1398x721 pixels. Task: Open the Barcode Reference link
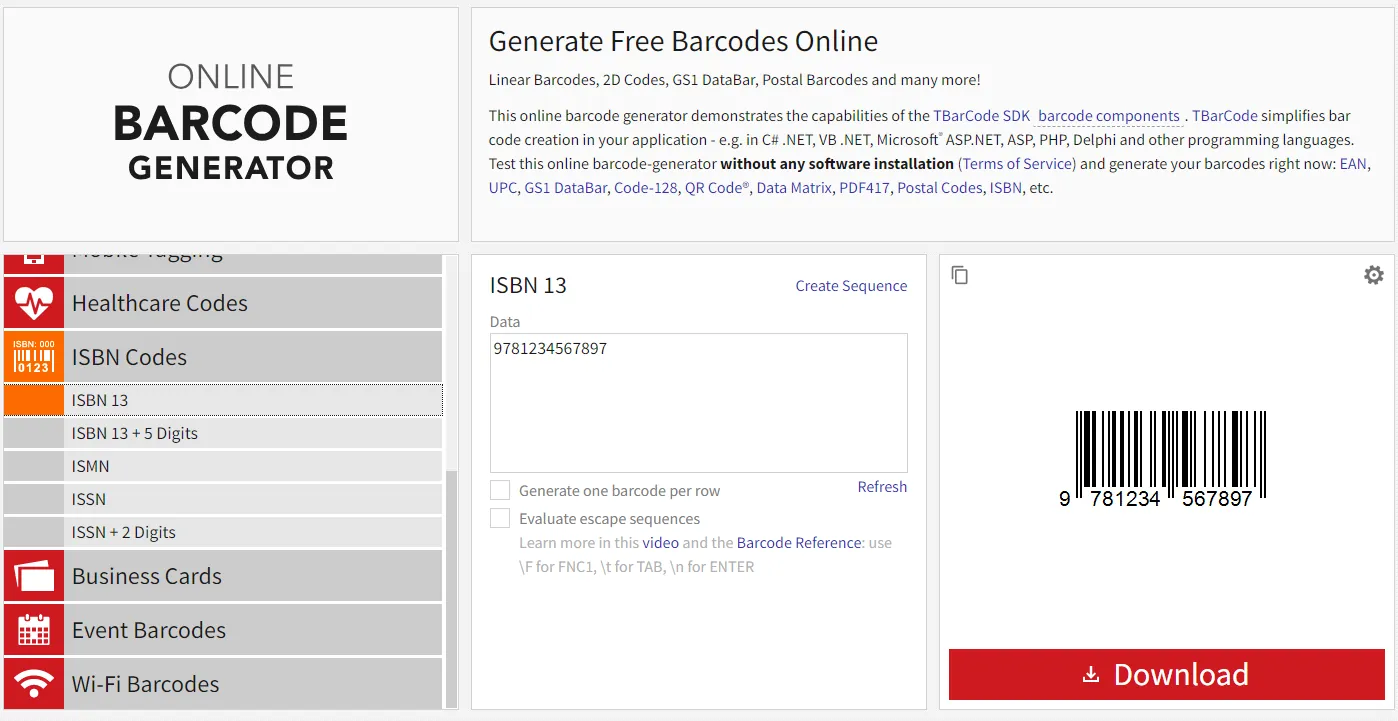tap(799, 543)
